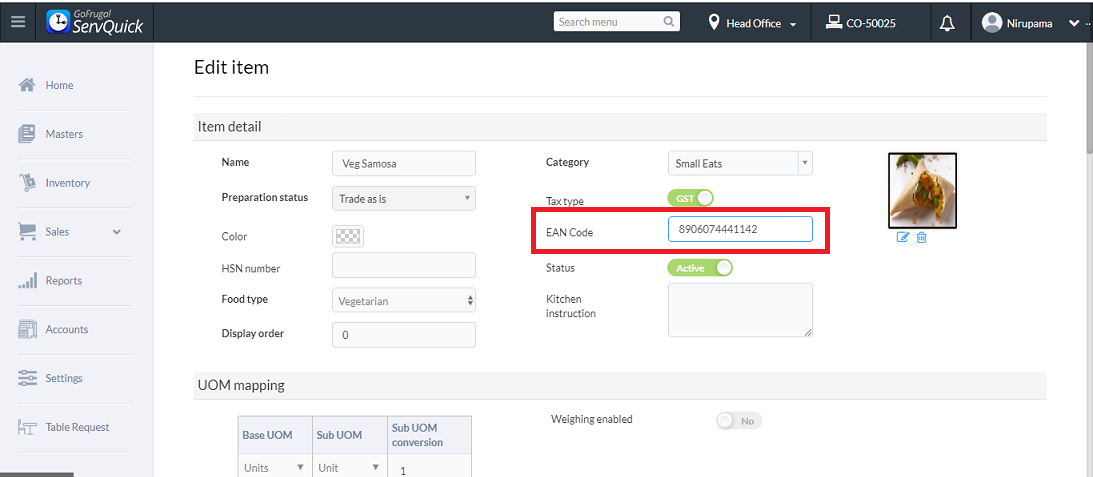
Task: Delete item image with trash icon
Action: click(x=921, y=237)
